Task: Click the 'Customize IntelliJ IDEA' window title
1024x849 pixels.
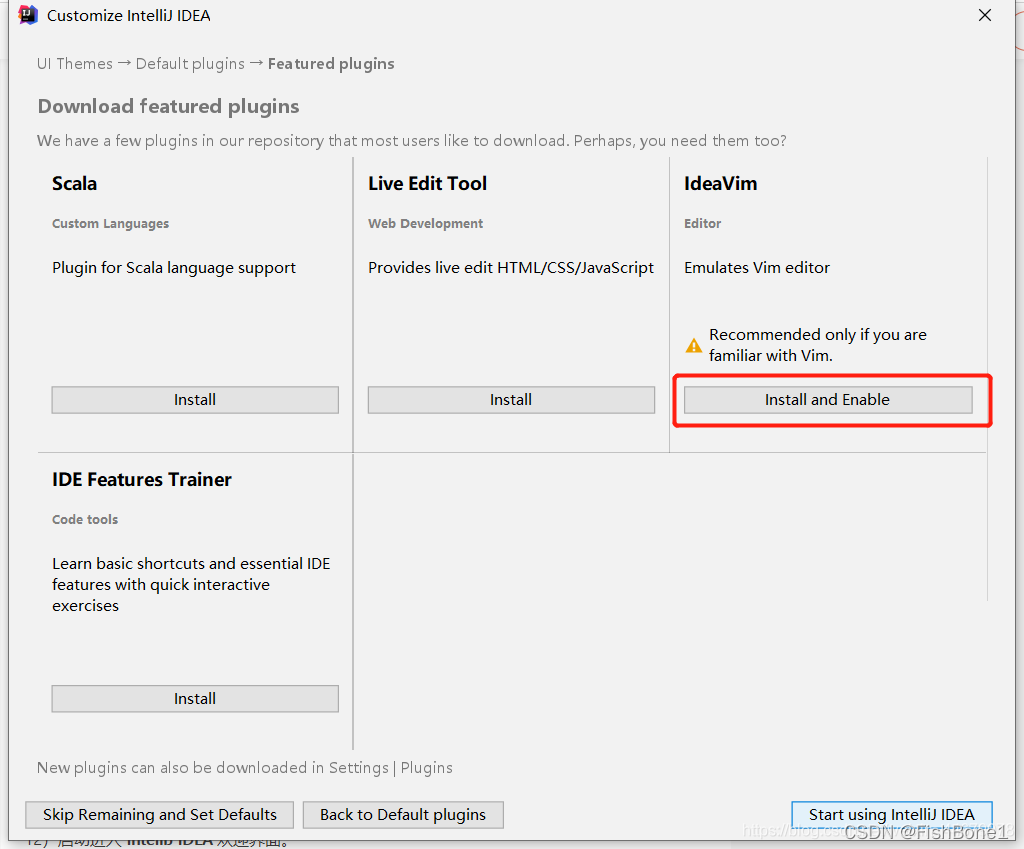Action: [x=129, y=16]
